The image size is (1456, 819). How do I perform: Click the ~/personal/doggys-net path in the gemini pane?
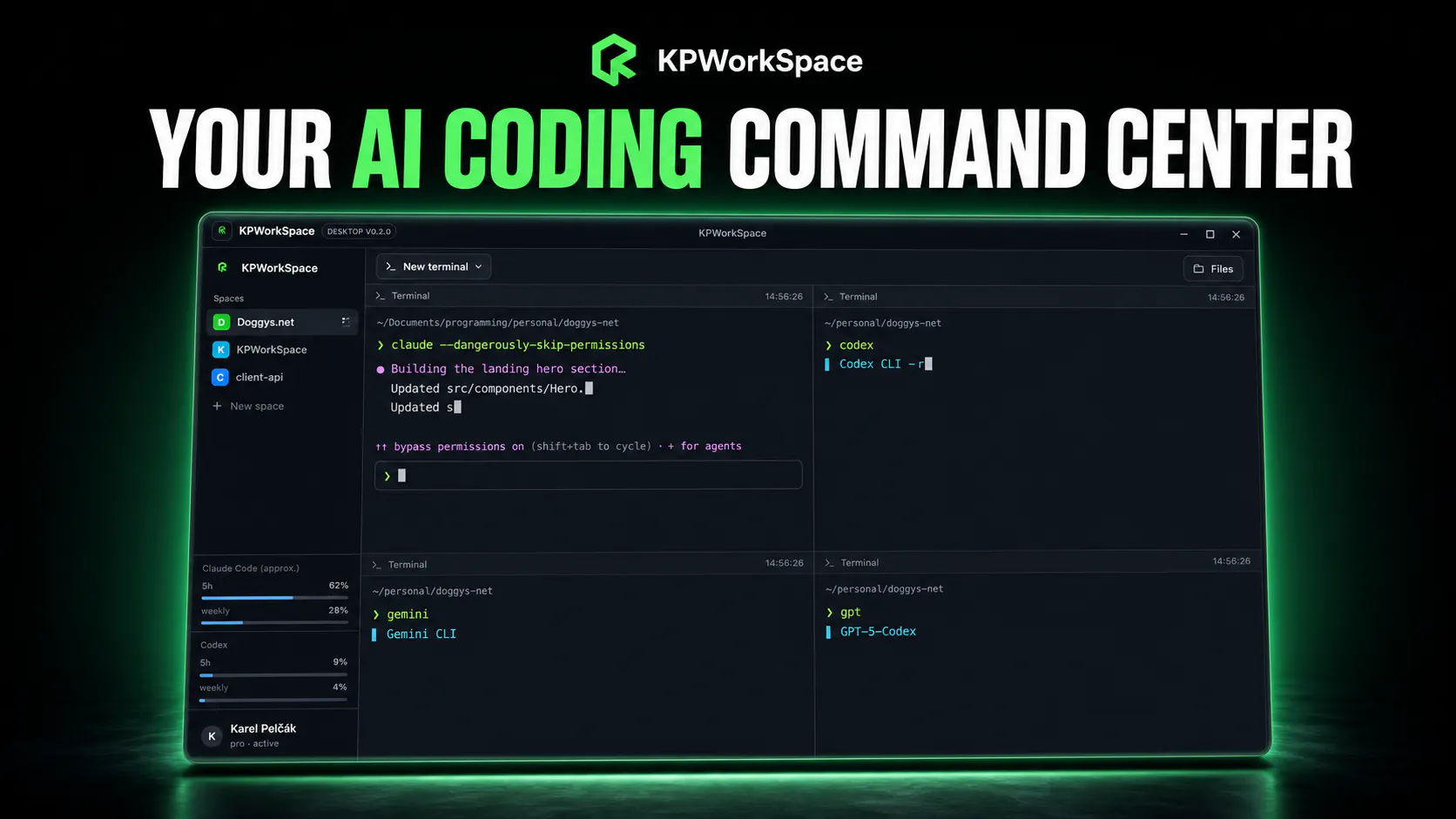click(433, 591)
